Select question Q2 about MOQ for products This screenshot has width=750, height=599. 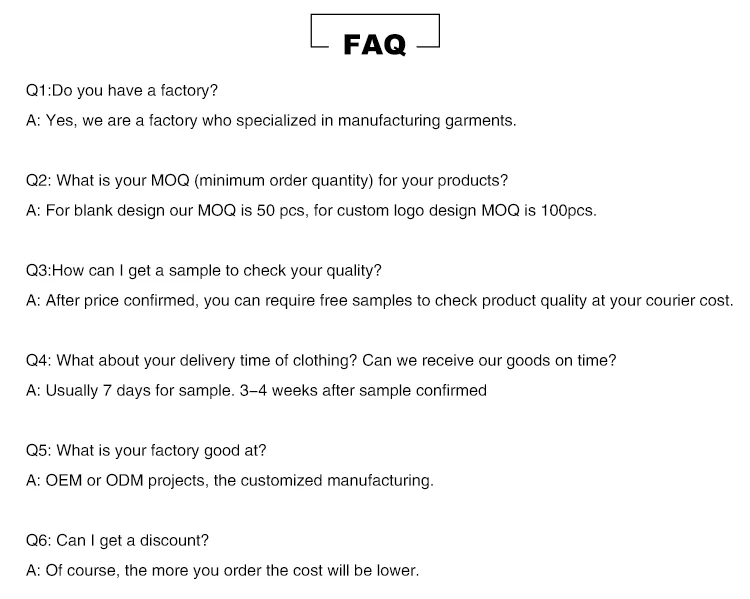pos(266,181)
